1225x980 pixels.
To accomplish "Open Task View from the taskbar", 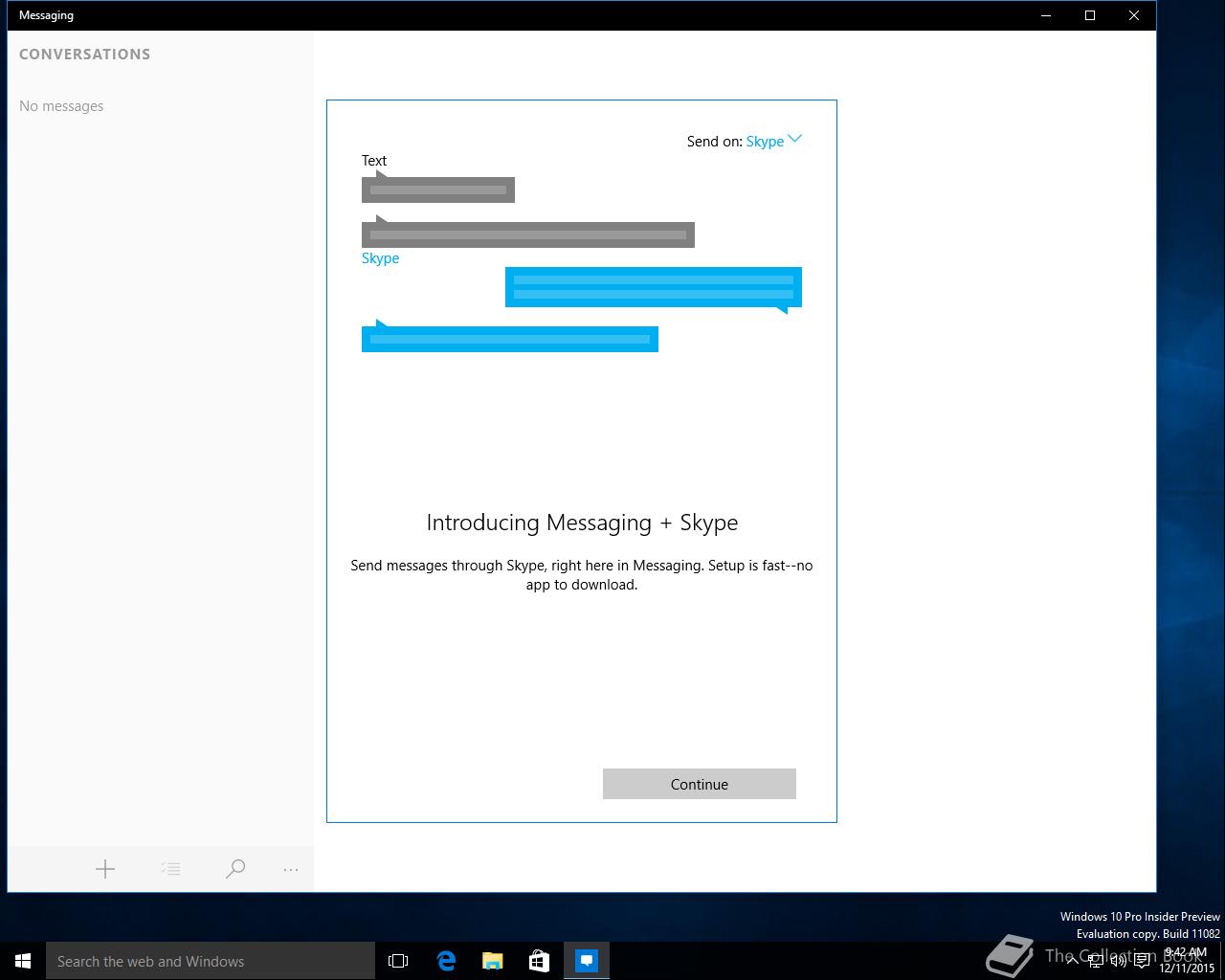I will [398, 961].
